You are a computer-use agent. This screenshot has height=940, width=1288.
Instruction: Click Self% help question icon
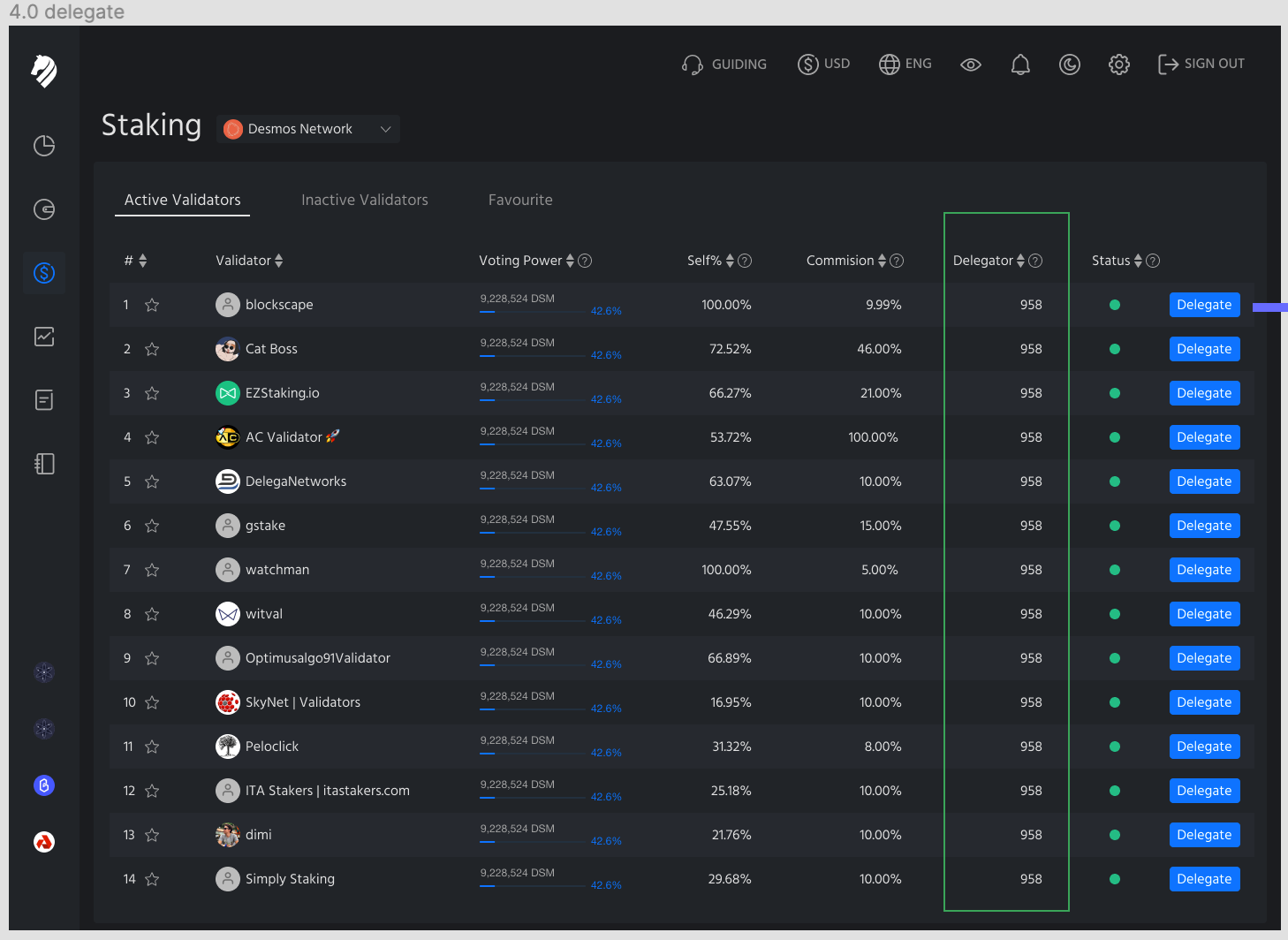[x=745, y=261]
